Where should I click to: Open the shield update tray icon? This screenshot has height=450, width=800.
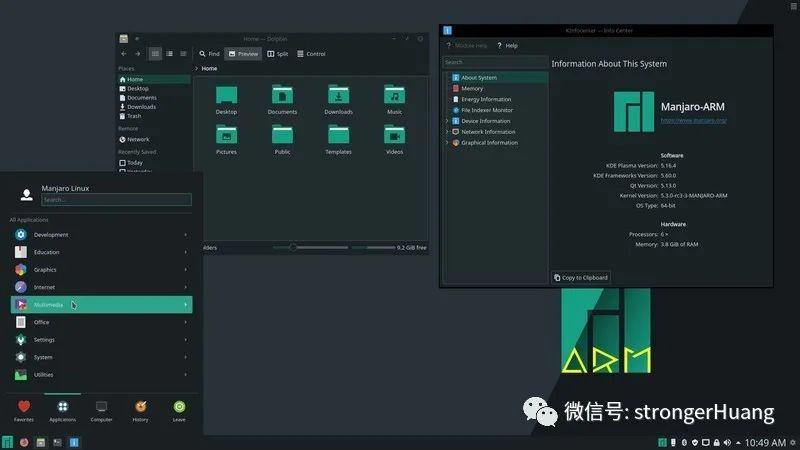pyautogui.click(x=694, y=442)
